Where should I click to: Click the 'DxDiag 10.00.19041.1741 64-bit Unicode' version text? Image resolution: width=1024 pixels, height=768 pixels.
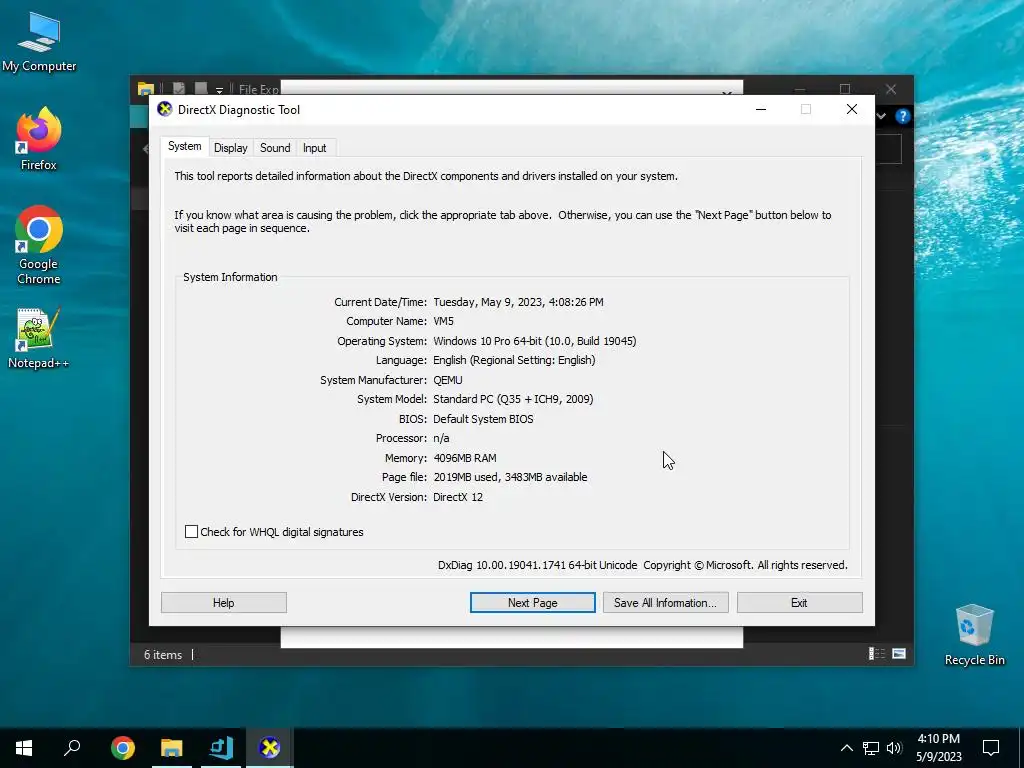537,566
